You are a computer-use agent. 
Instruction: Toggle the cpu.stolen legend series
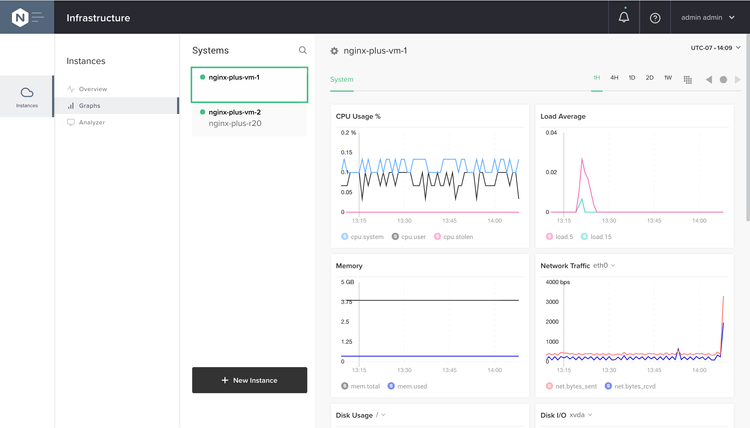pos(437,237)
